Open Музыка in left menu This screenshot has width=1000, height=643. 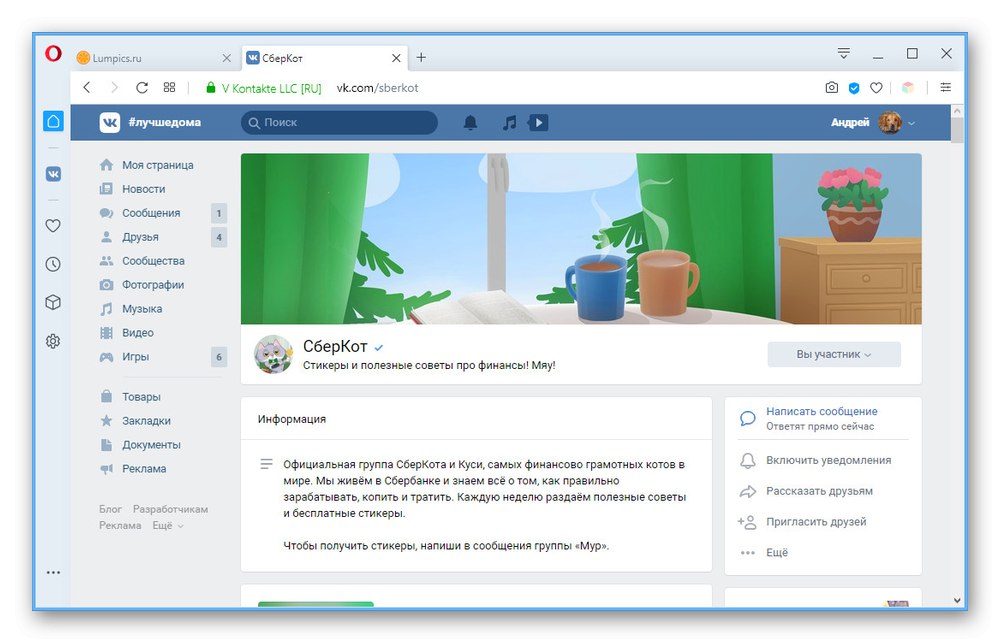click(142, 309)
